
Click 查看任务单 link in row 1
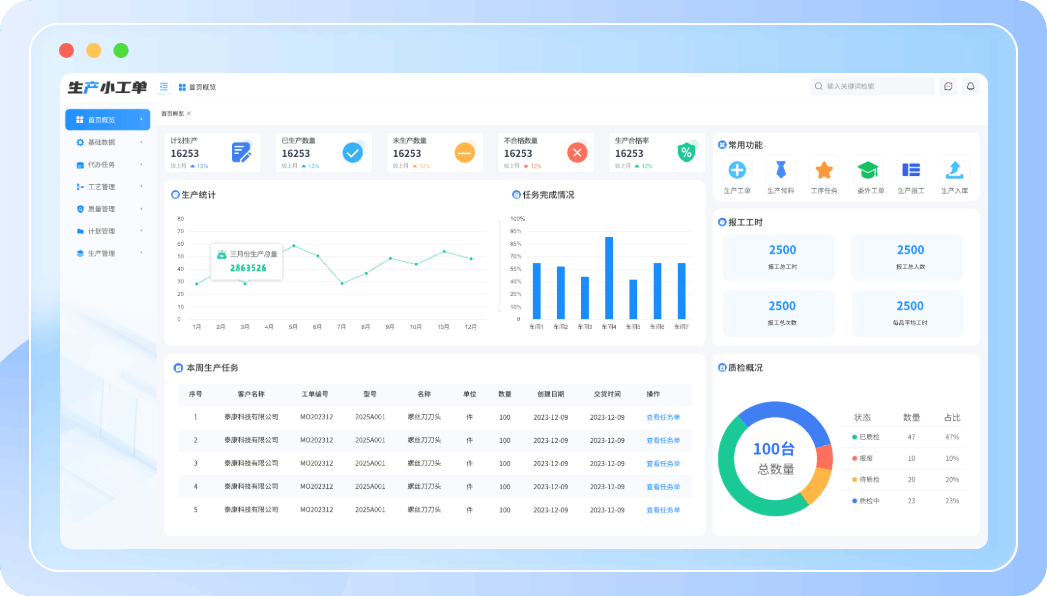click(x=662, y=417)
